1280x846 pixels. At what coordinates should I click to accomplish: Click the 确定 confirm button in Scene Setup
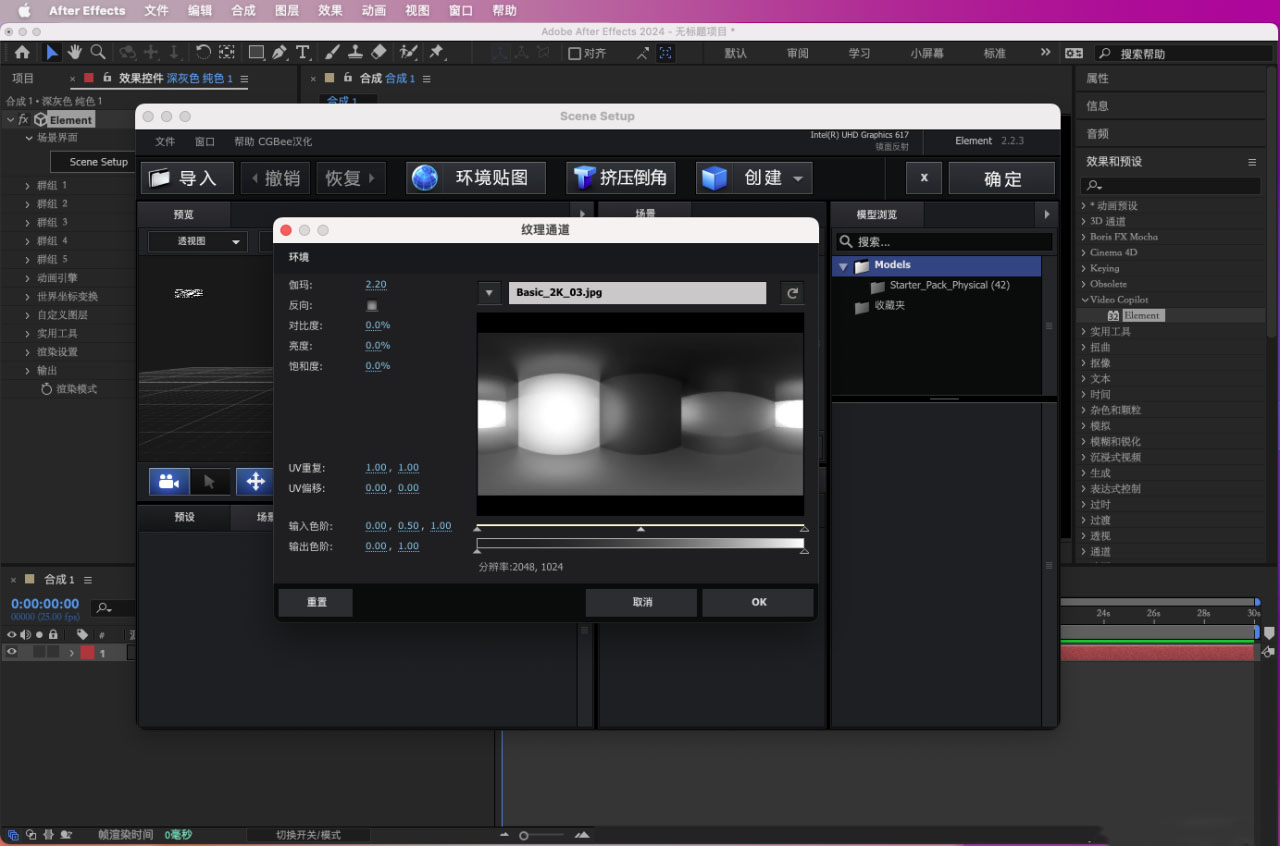click(x=1002, y=178)
